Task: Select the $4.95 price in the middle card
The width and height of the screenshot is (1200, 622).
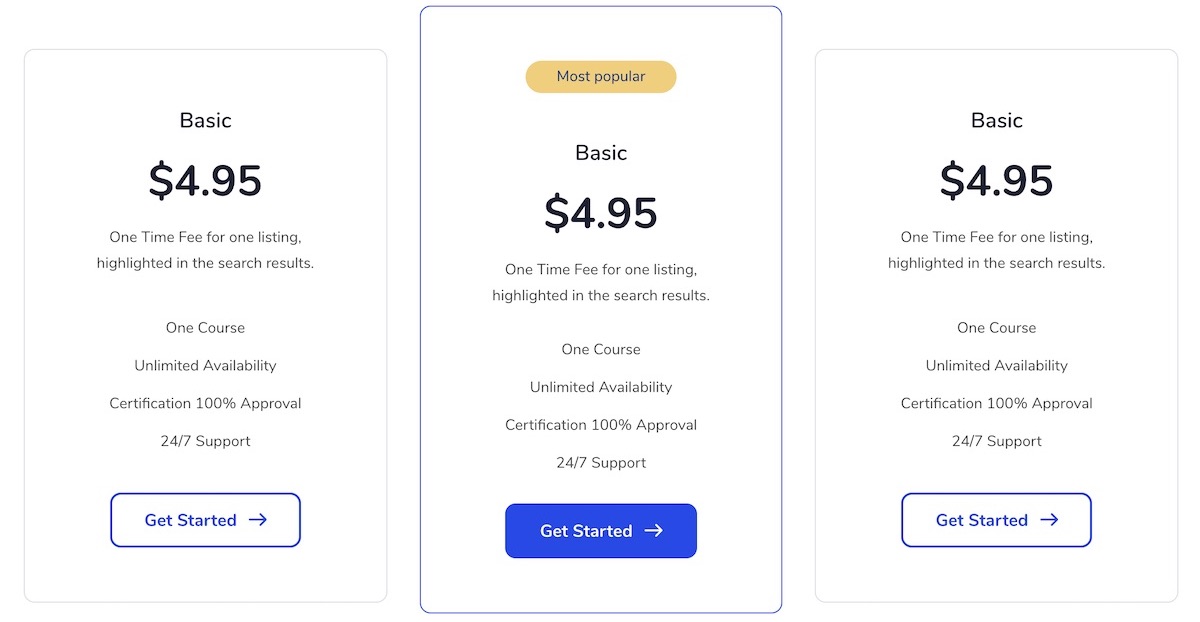Action: pyautogui.click(x=601, y=213)
